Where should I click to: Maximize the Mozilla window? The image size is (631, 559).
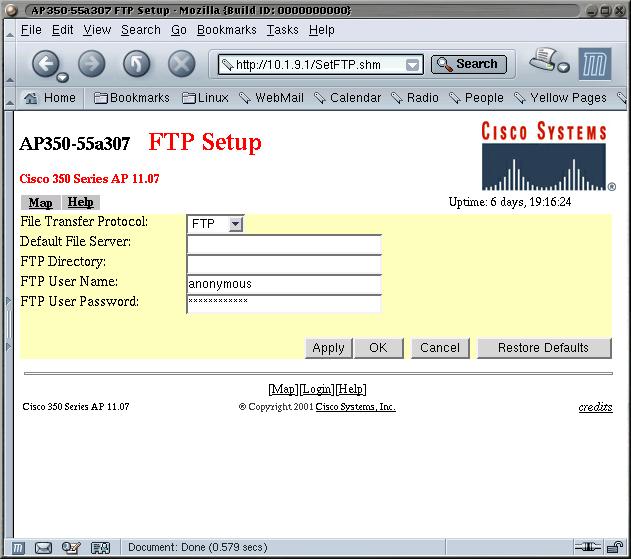(606, 11)
